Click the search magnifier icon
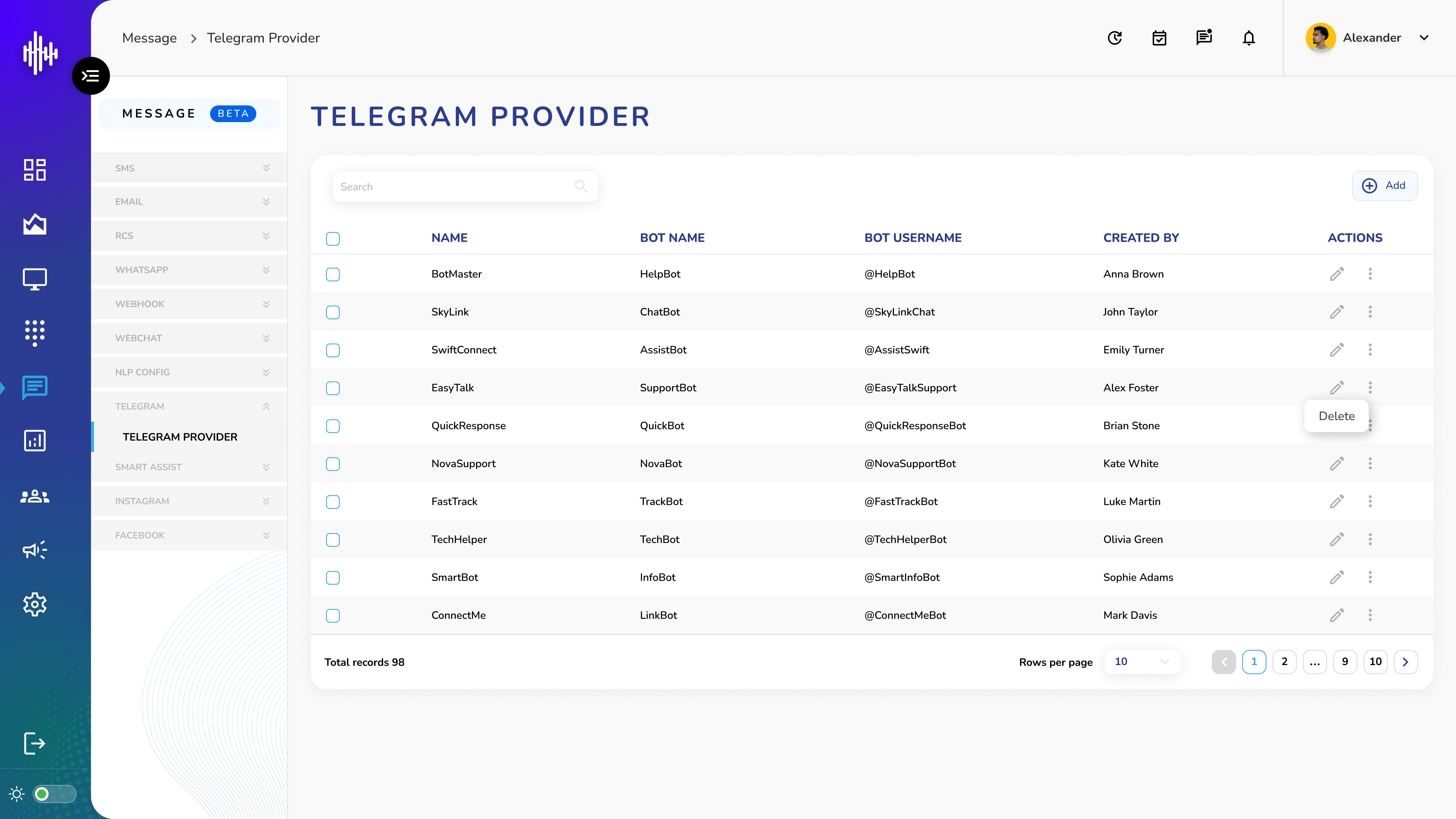Image resolution: width=1456 pixels, height=819 pixels. [x=581, y=186]
